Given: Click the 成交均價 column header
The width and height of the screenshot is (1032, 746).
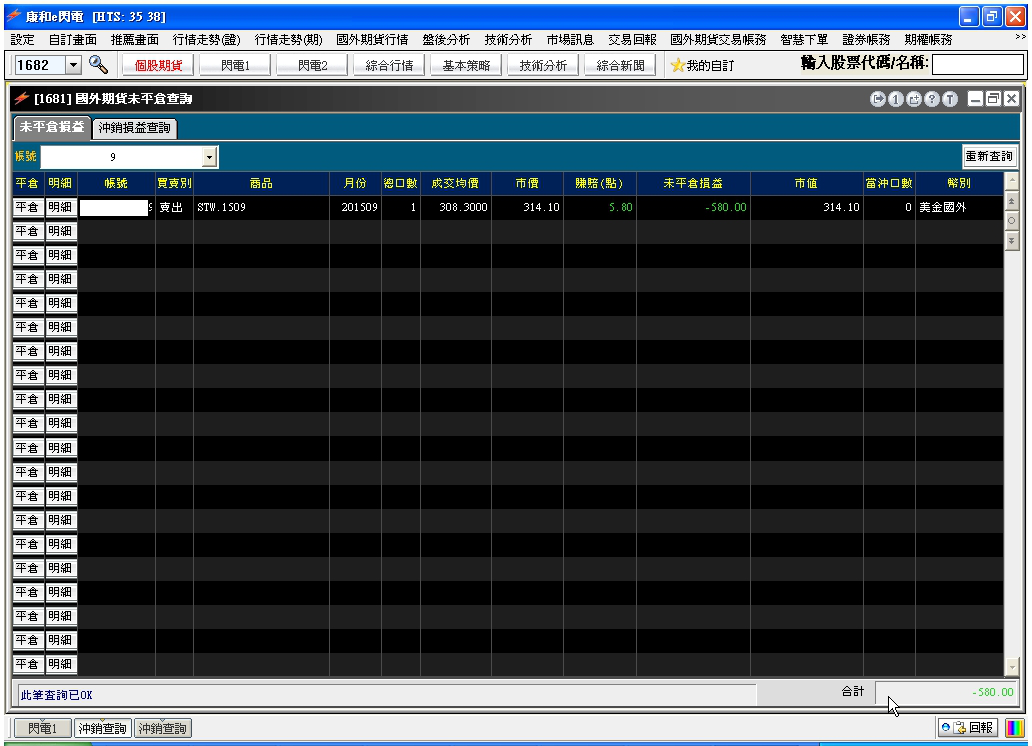Looking at the screenshot, I should (455, 184).
